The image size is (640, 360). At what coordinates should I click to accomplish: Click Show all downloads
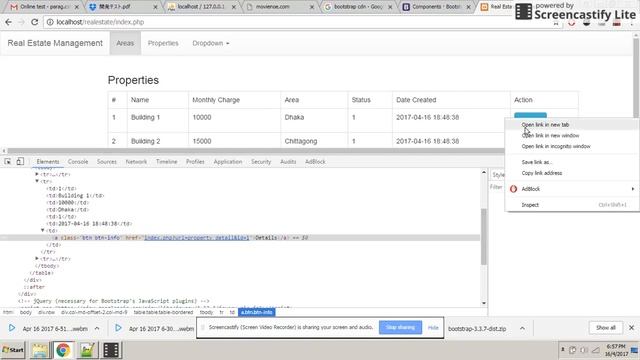605,328
